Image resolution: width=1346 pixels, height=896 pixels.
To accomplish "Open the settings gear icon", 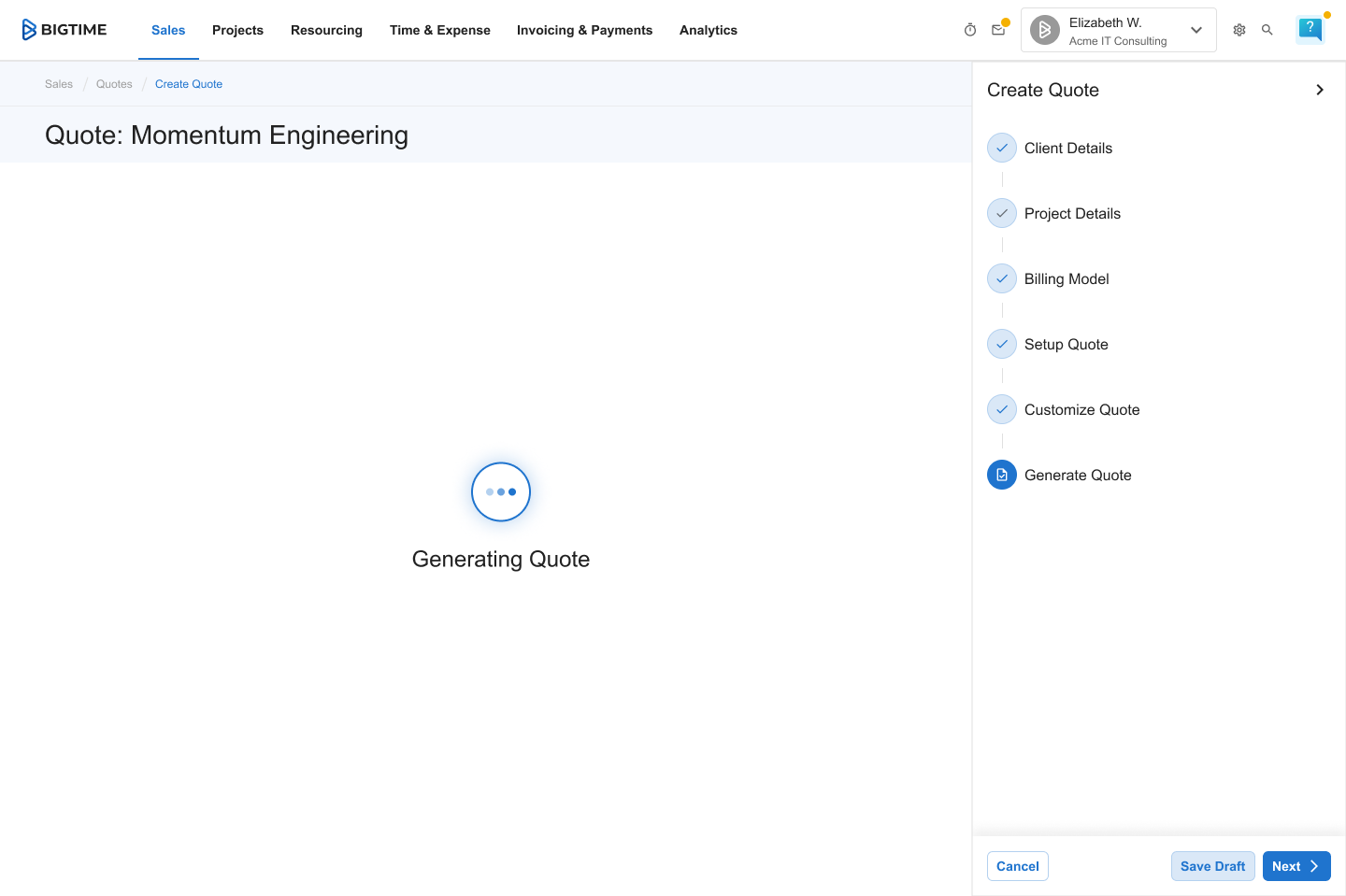I will 1239,30.
